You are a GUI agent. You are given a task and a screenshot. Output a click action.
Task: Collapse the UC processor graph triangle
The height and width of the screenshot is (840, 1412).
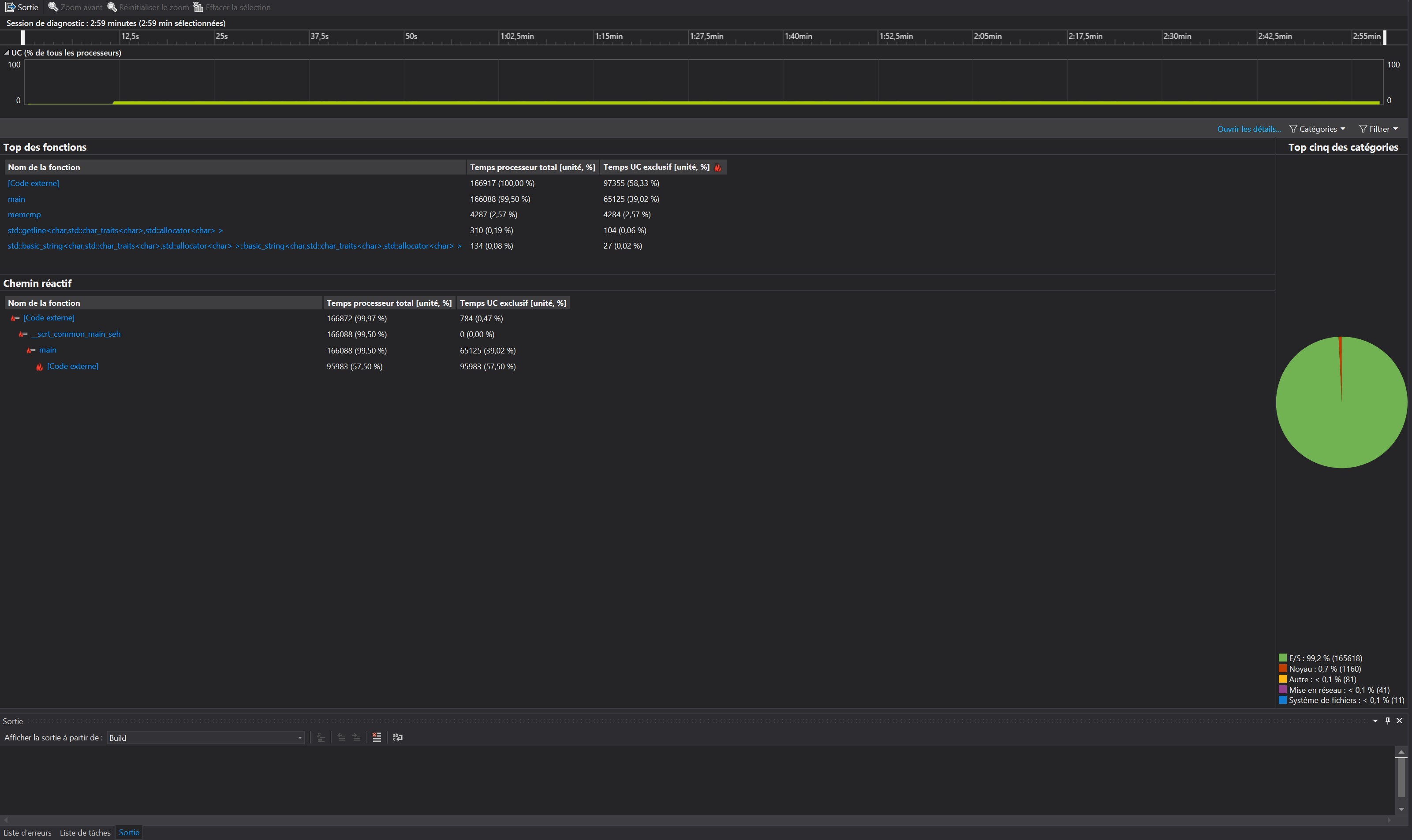(6, 52)
